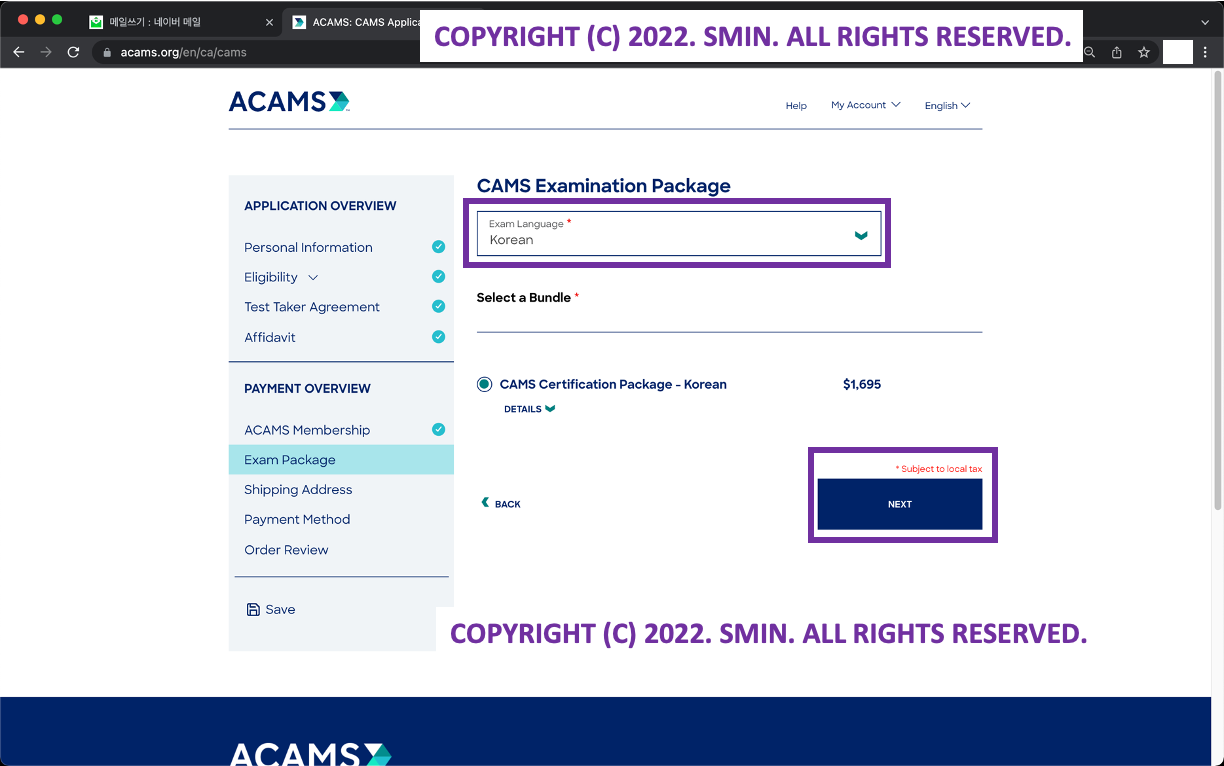Open the Exam Language dropdown
Screen dimensions: 1224x766
(x=679, y=233)
